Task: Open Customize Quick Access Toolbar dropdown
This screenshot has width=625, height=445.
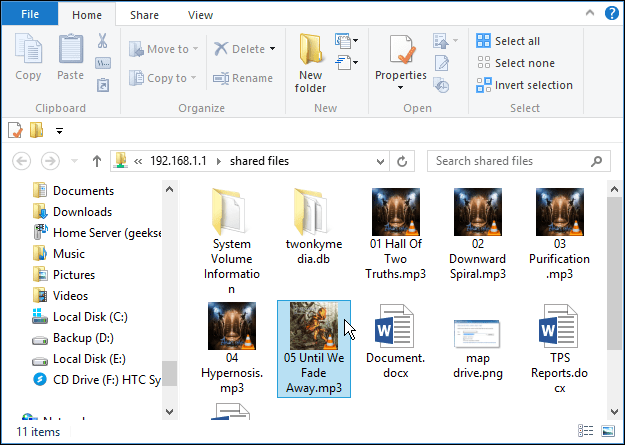Action: coord(59,131)
